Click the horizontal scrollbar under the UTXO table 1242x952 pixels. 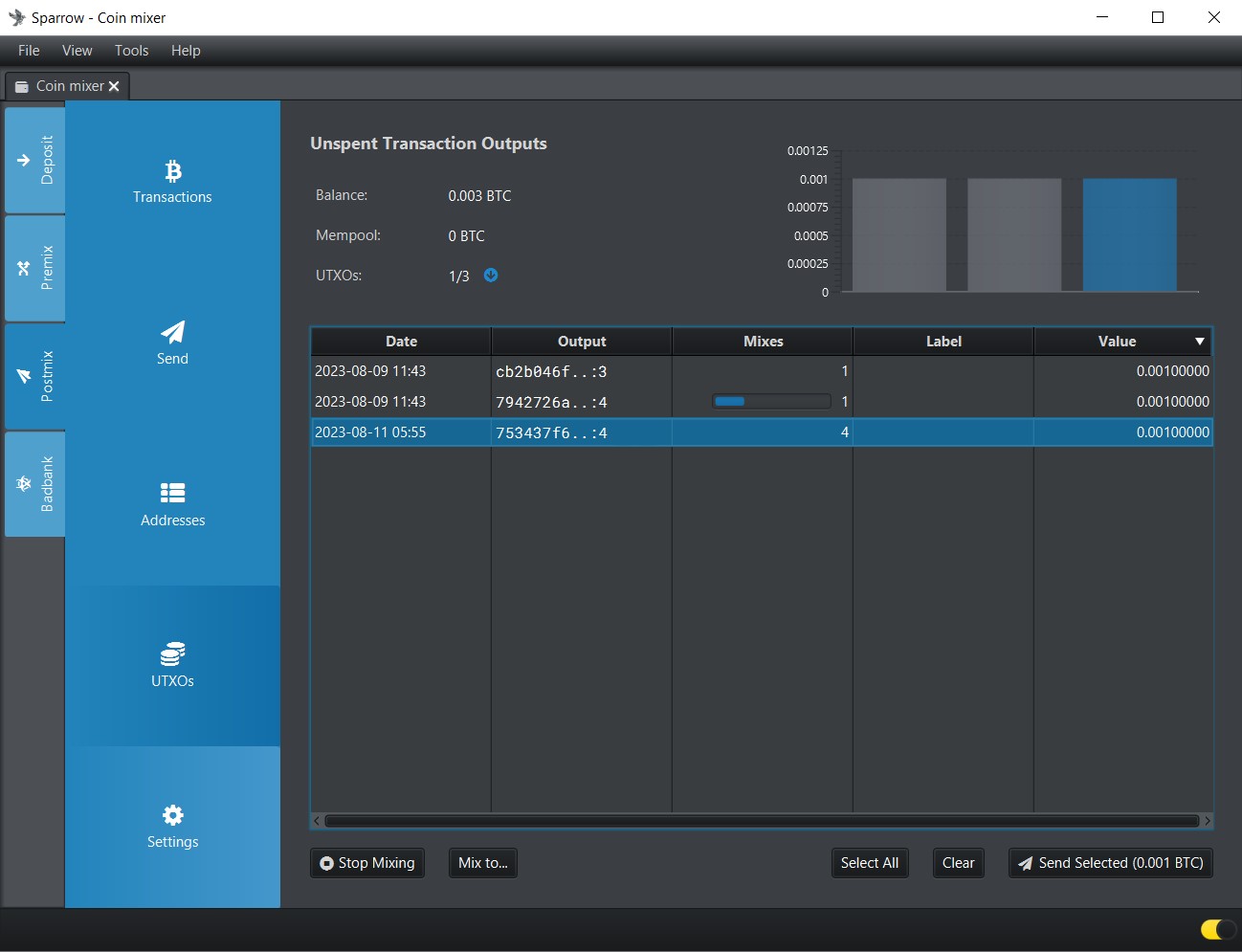pos(761,821)
